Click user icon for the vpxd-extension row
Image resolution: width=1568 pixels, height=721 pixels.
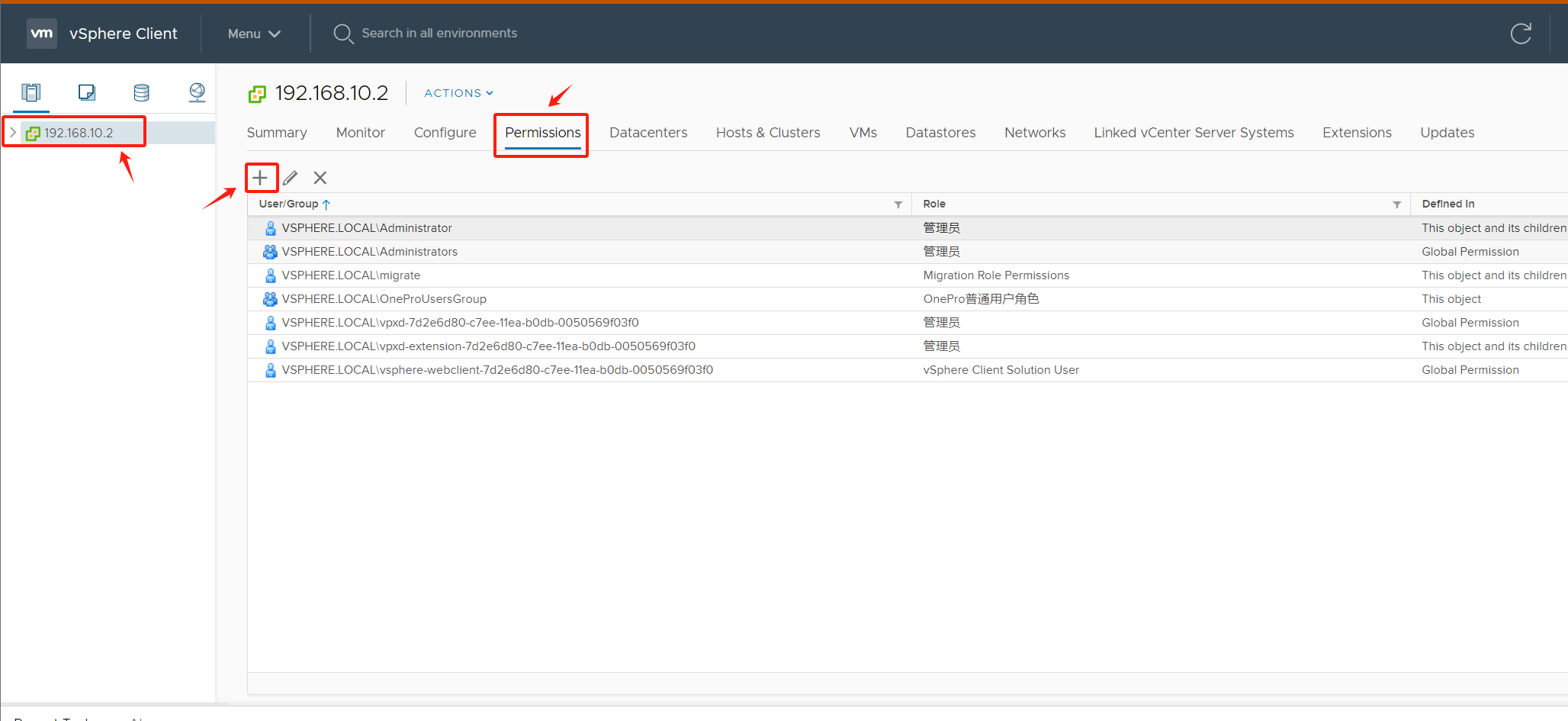(x=270, y=346)
